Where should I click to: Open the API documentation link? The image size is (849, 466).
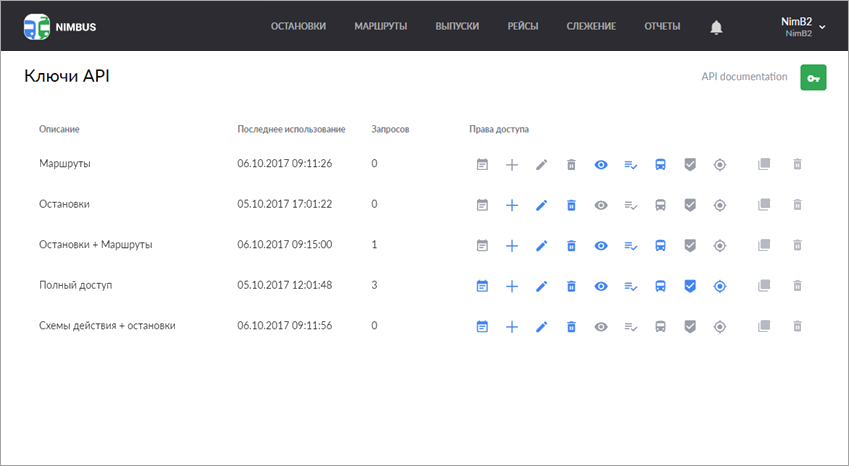click(744, 77)
